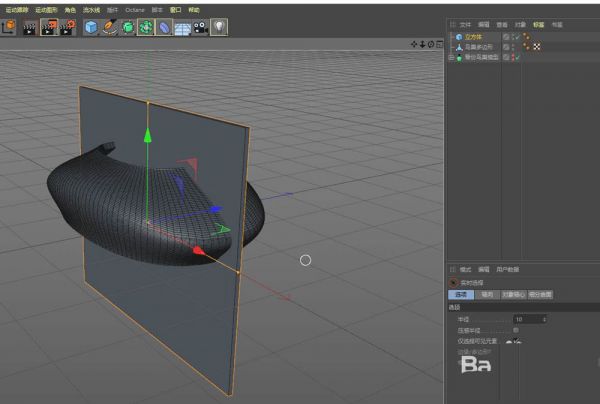
Task: Enable the 压感半径 checkbox
Action: [516, 330]
